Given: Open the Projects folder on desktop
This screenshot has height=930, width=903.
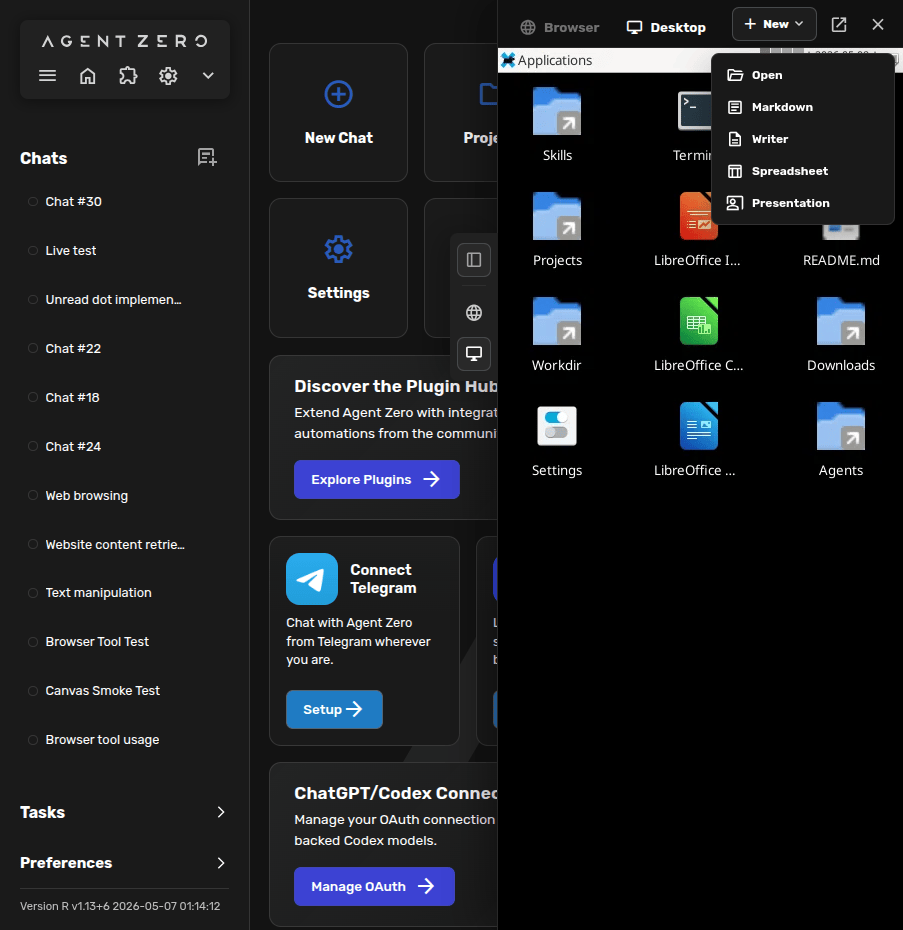Looking at the screenshot, I should (x=557, y=216).
